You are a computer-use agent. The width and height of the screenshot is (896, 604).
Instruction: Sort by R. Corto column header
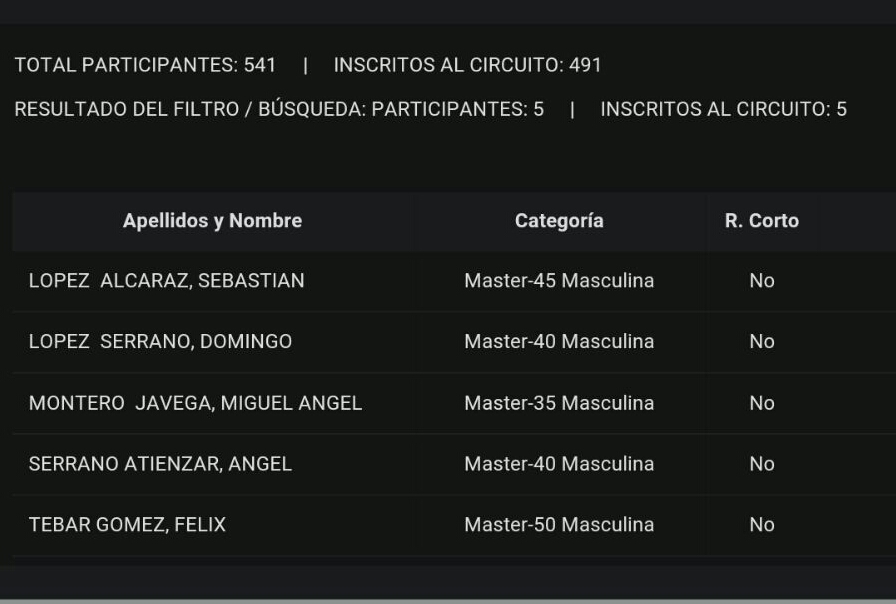coord(762,221)
